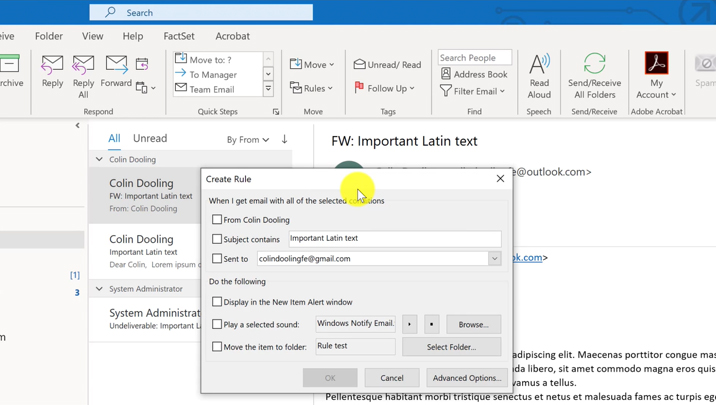The width and height of the screenshot is (716, 405).
Task: Click the Select Folder button
Action: [451, 347]
